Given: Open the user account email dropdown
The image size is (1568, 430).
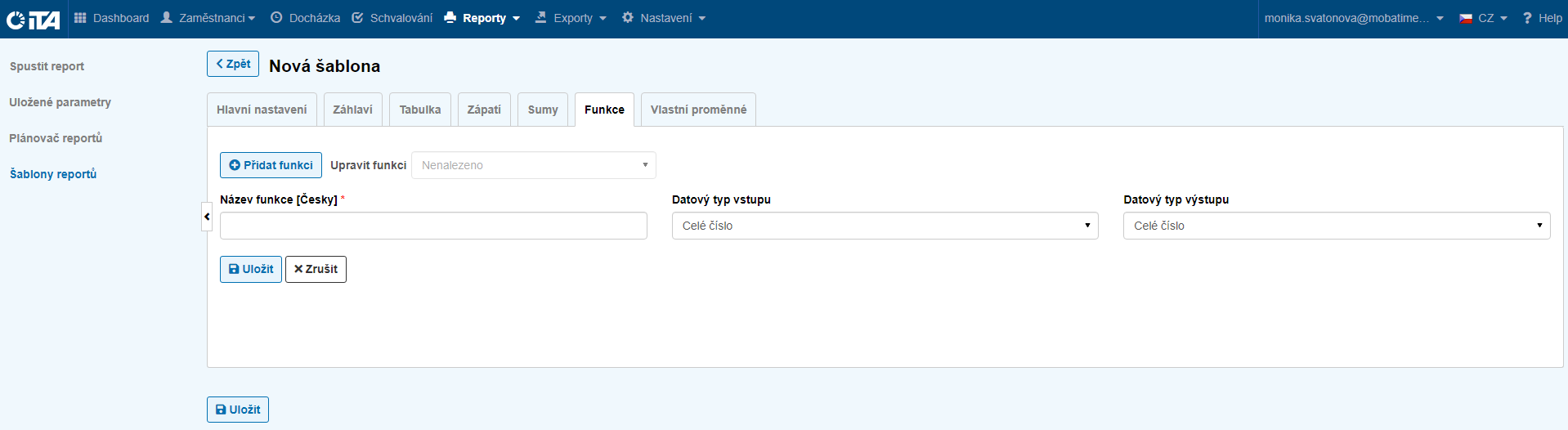Looking at the screenshot, I should [x=1353, y=18].
